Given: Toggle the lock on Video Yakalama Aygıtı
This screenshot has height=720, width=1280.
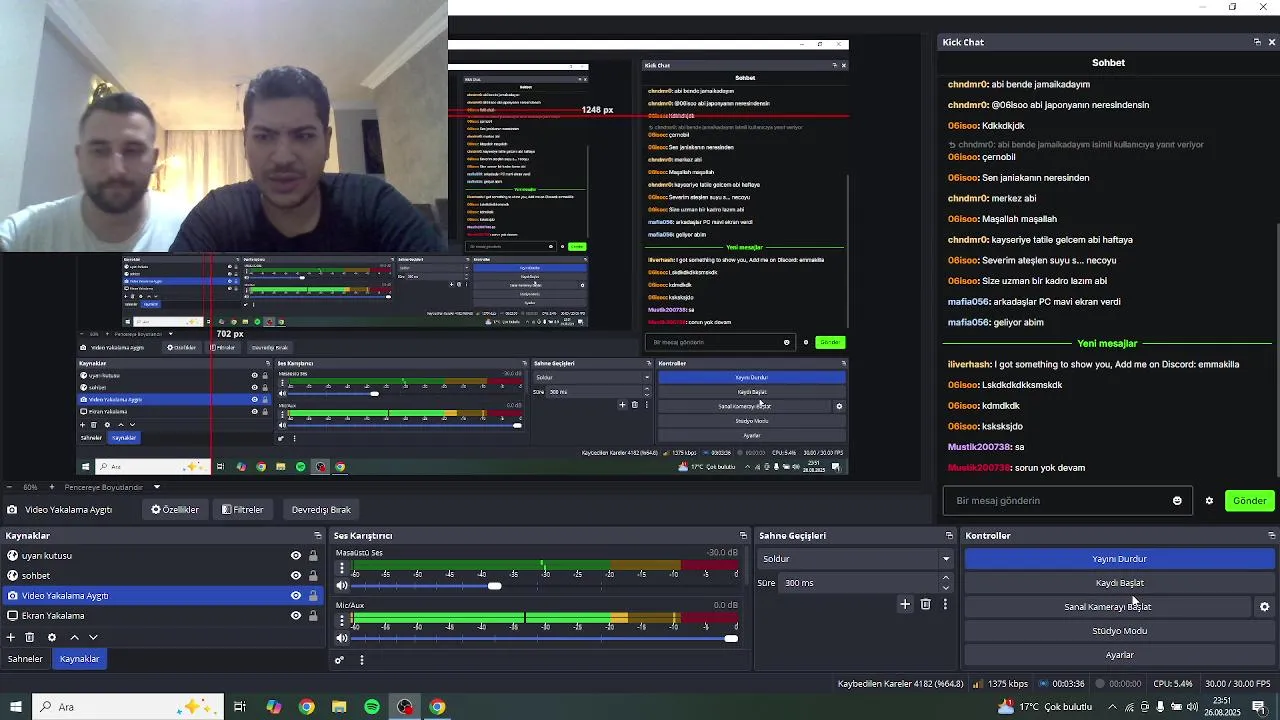Looking at the screenshot, I should 313,596.
